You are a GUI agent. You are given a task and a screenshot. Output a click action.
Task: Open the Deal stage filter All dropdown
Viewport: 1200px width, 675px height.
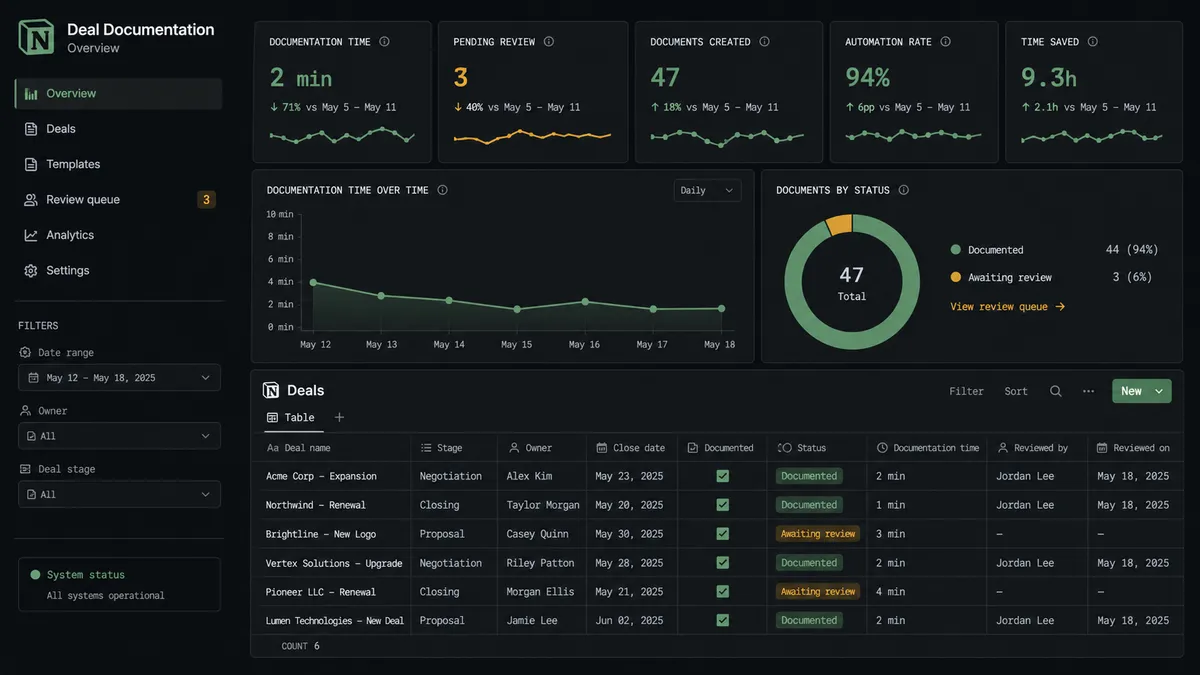coord(119,494)
